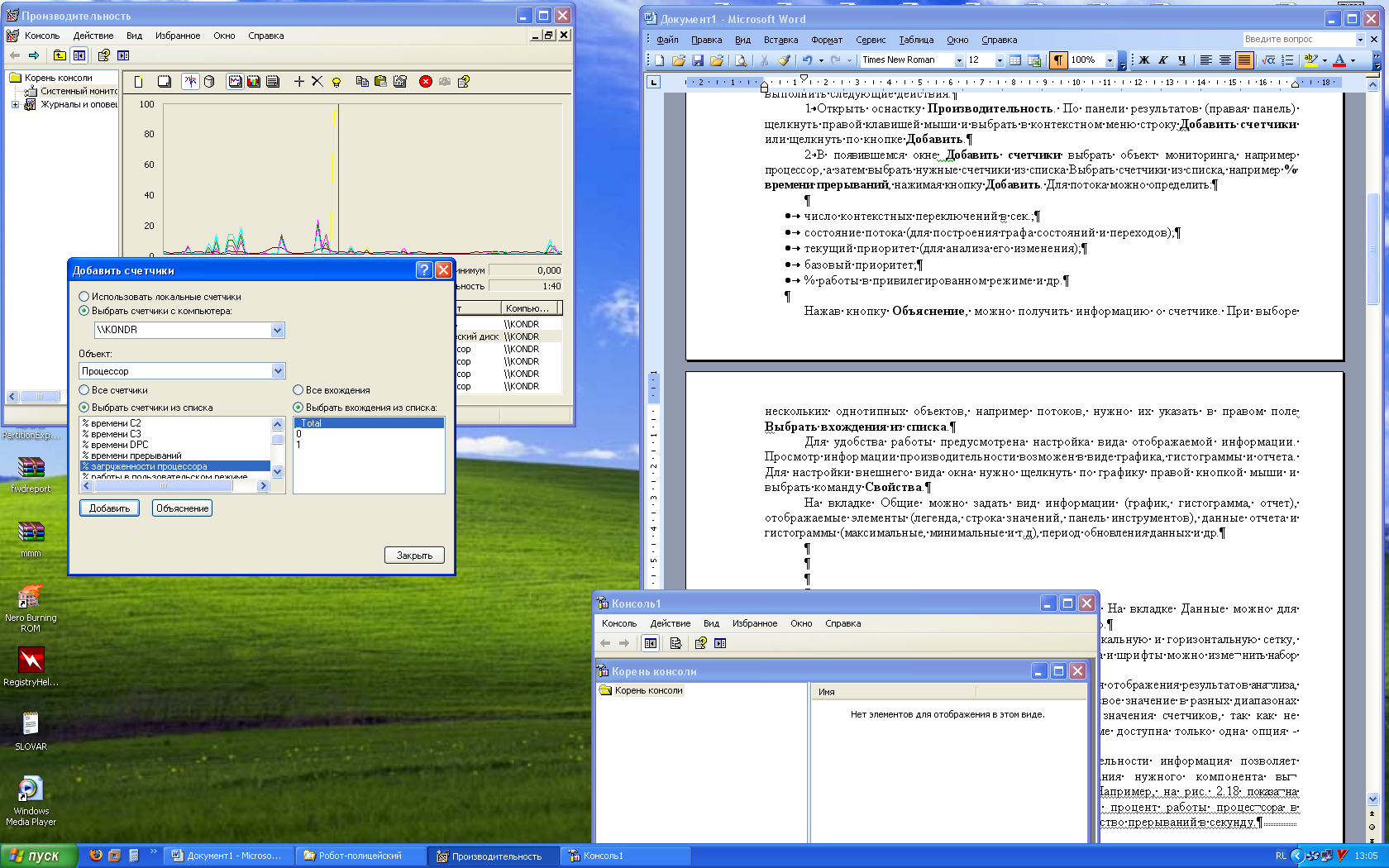Click Clear Display icon in Performance toolbar
Viewport: 1389px width, 868px height.
[165, 81]
